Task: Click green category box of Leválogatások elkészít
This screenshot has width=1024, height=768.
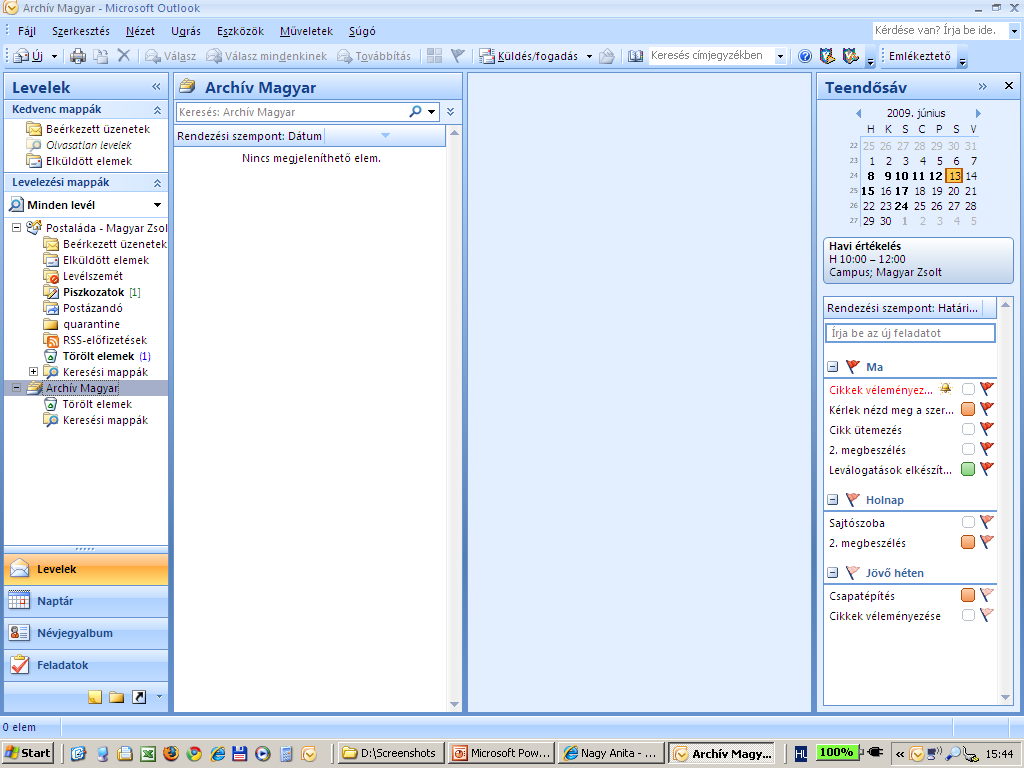Action: tap(968, 469)
